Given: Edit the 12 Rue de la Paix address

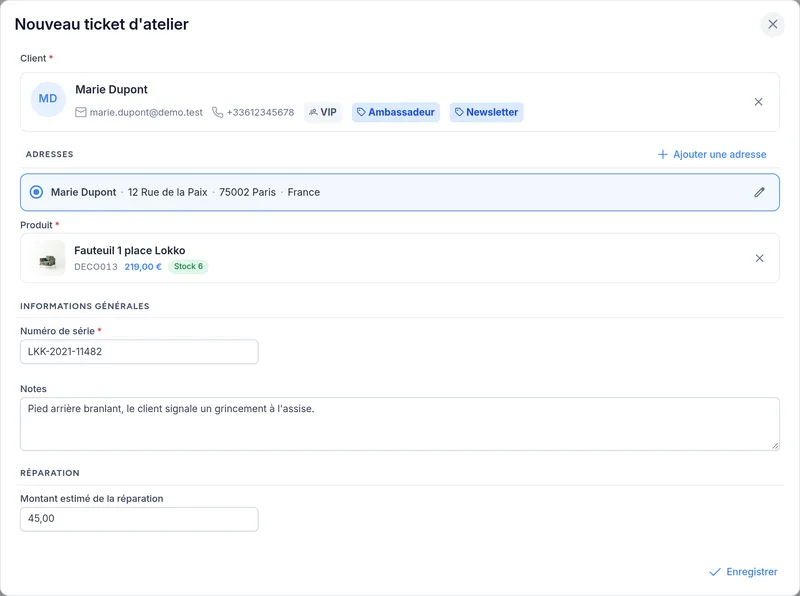Looking at the screenshot, I should point(759,192).
